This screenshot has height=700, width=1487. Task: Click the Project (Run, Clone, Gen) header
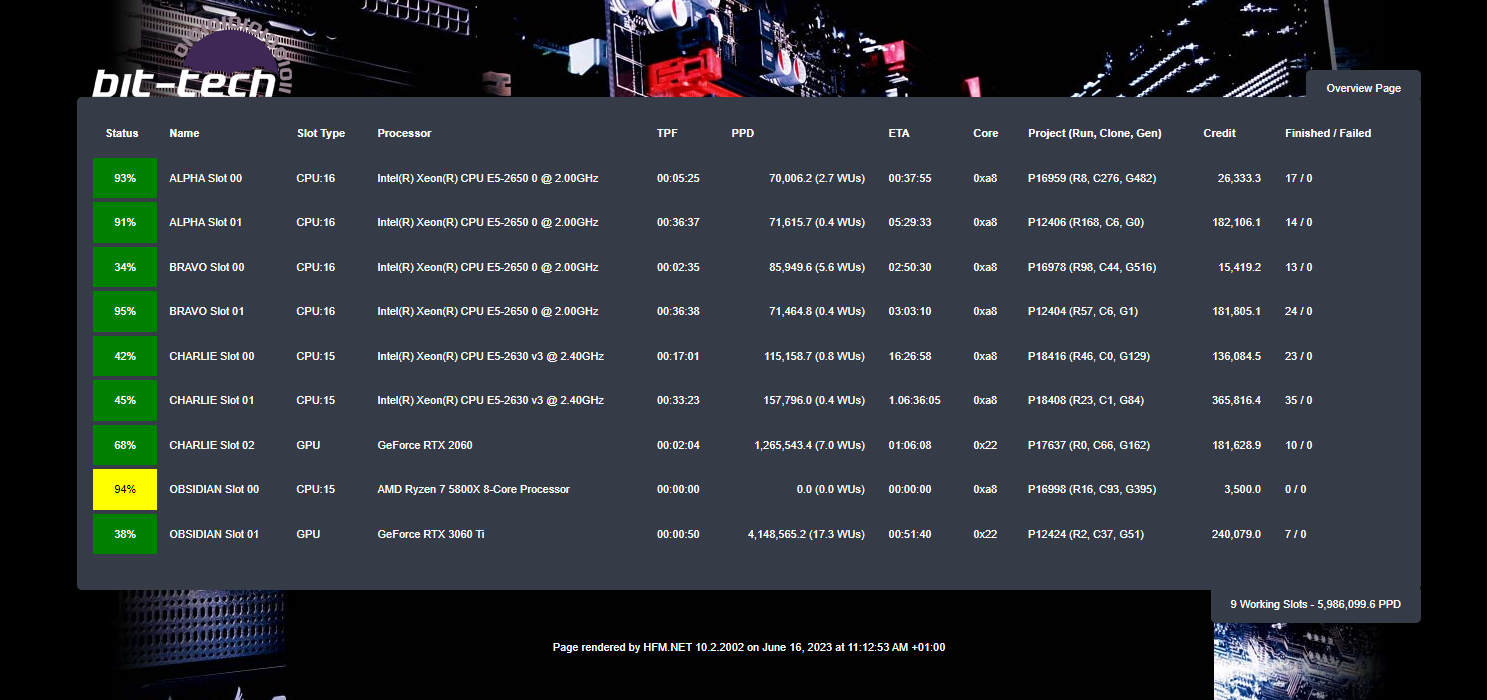pos(1095,133)
